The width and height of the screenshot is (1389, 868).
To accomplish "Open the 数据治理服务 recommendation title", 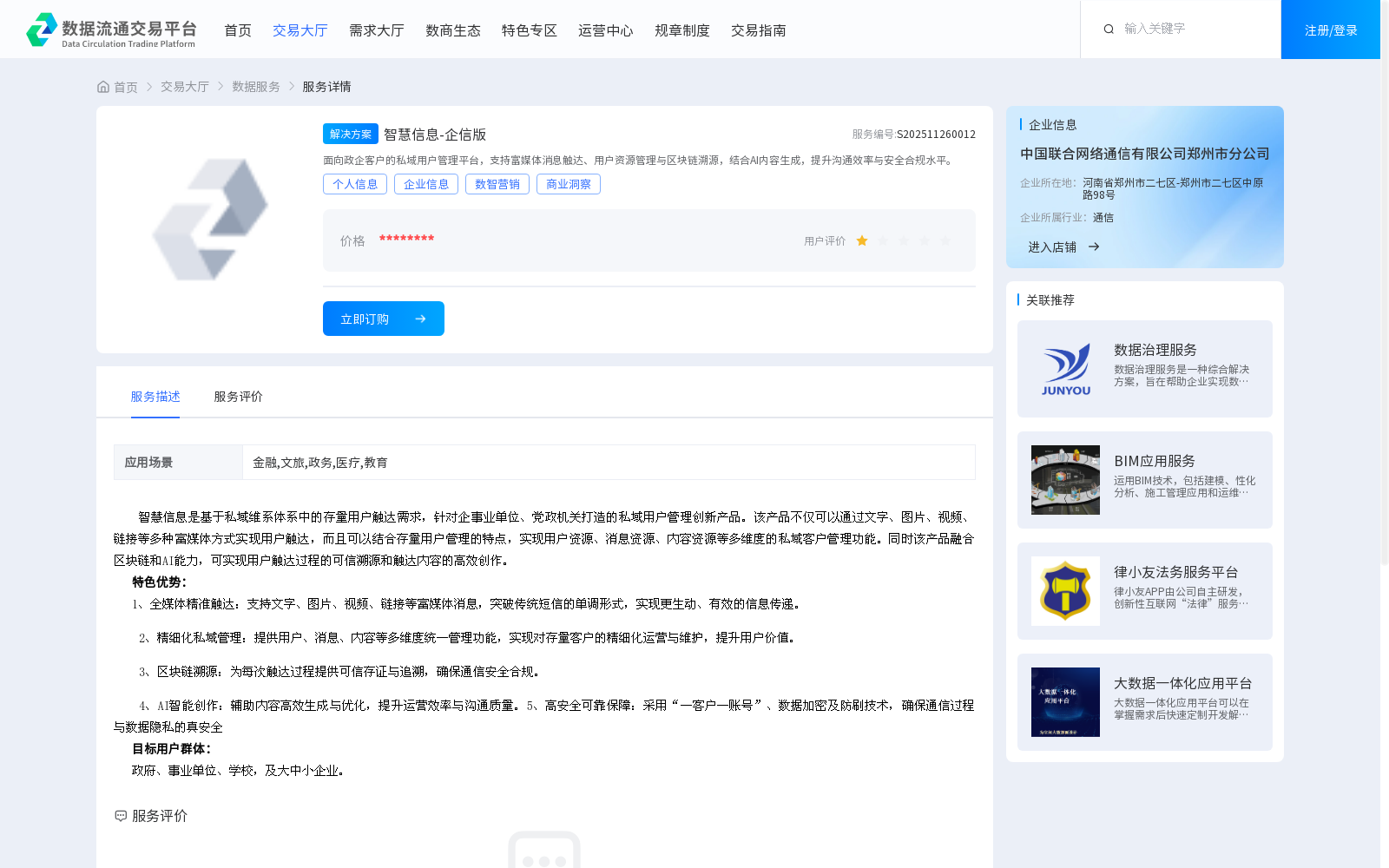I will coord(1155,350).
